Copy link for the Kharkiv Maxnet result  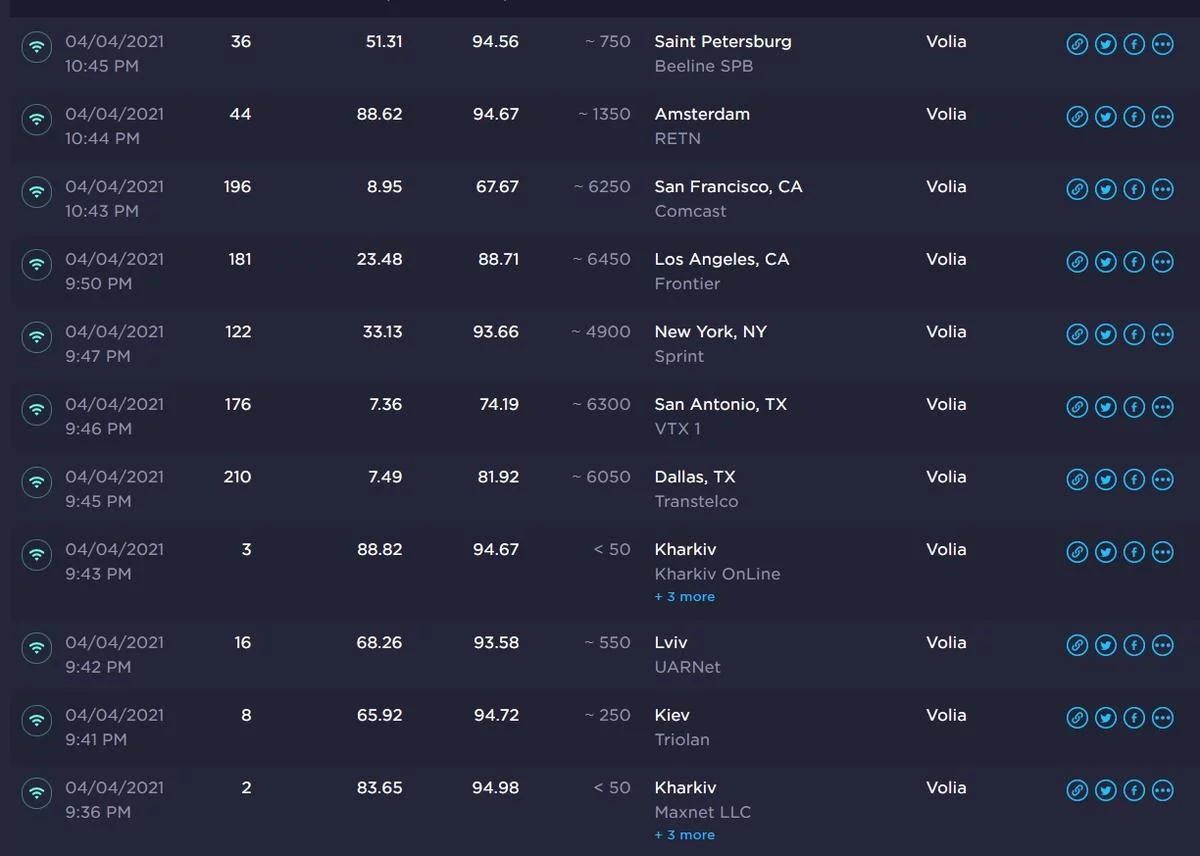(1077, 791)
